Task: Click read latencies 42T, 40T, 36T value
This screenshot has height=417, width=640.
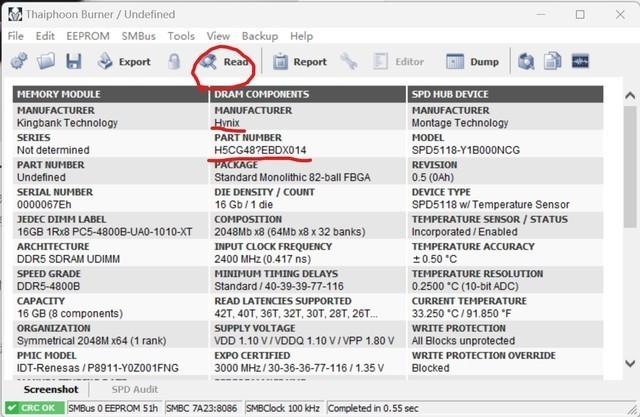Action: coord(296,314)
